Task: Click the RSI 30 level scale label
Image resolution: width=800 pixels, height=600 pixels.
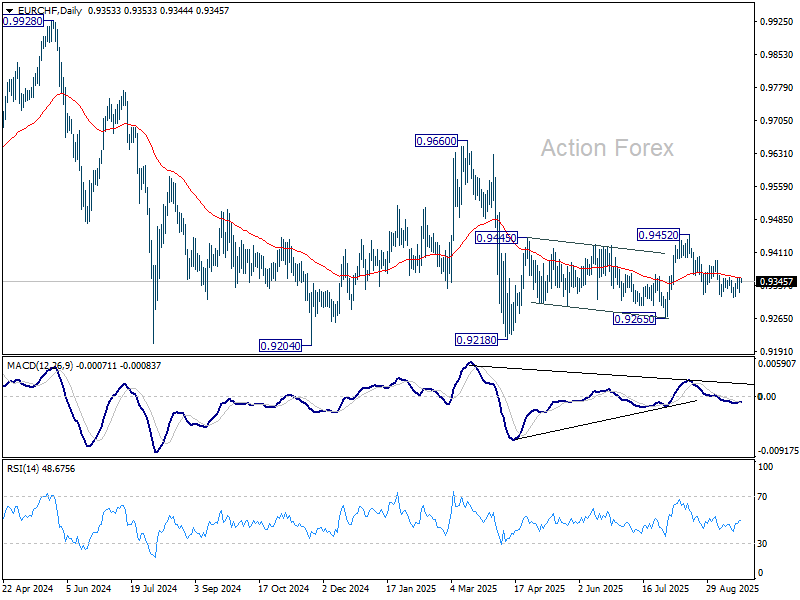Action: point(762,544)
